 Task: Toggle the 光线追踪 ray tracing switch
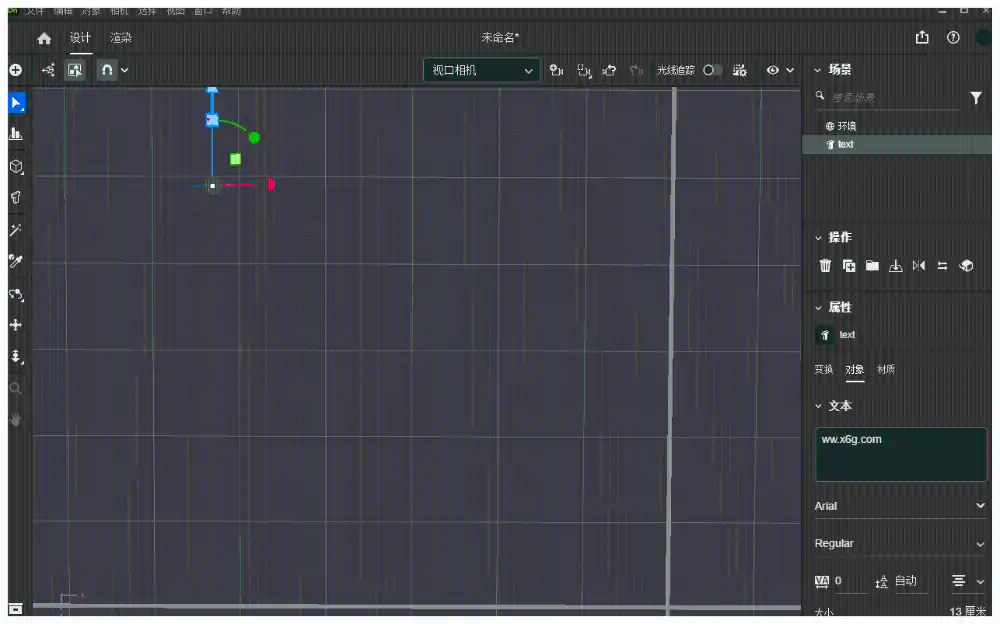click(x=712, y=70)
